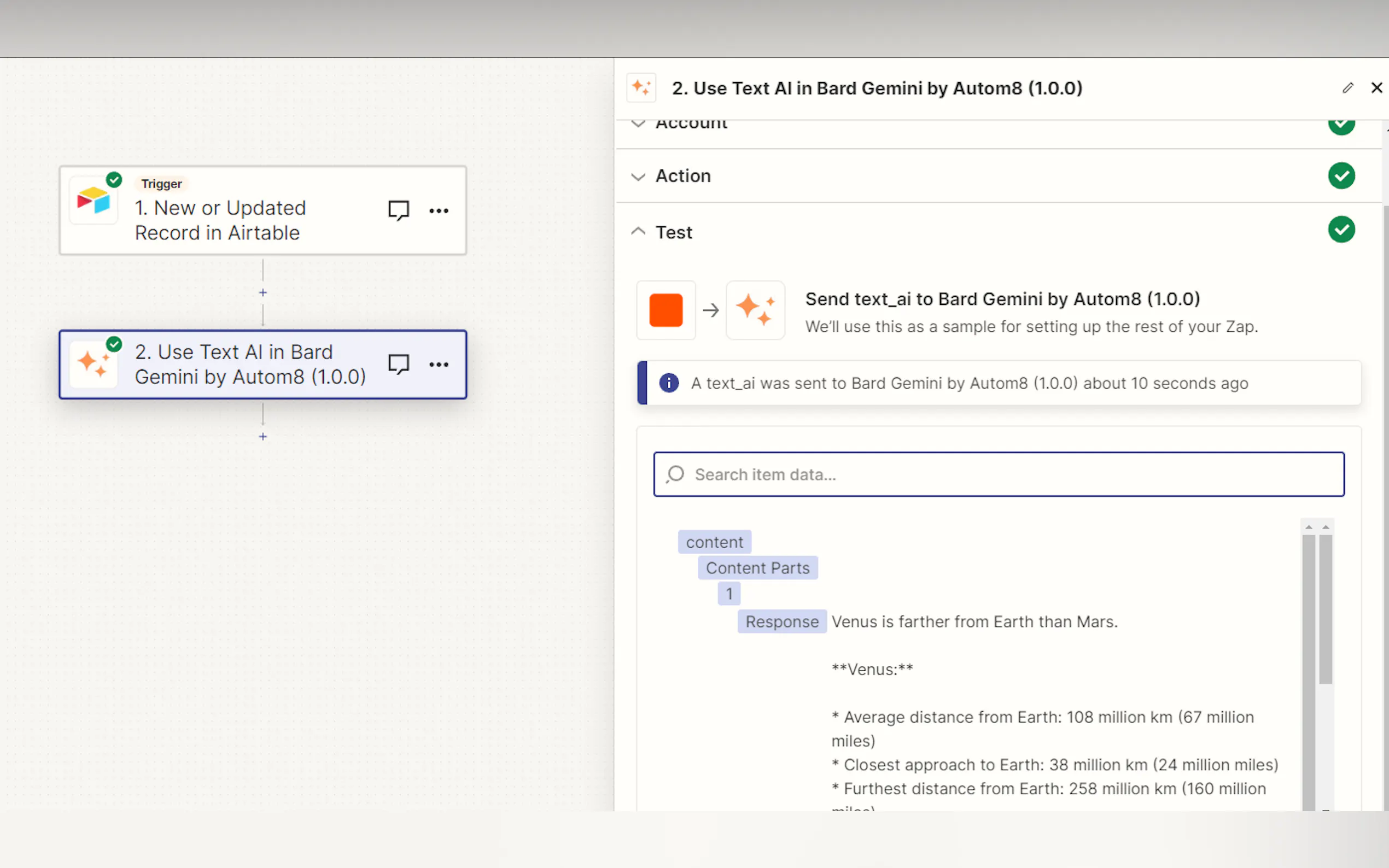
Task: Open three-dot menu on Airtable trigger step
Action: (439, 210)
